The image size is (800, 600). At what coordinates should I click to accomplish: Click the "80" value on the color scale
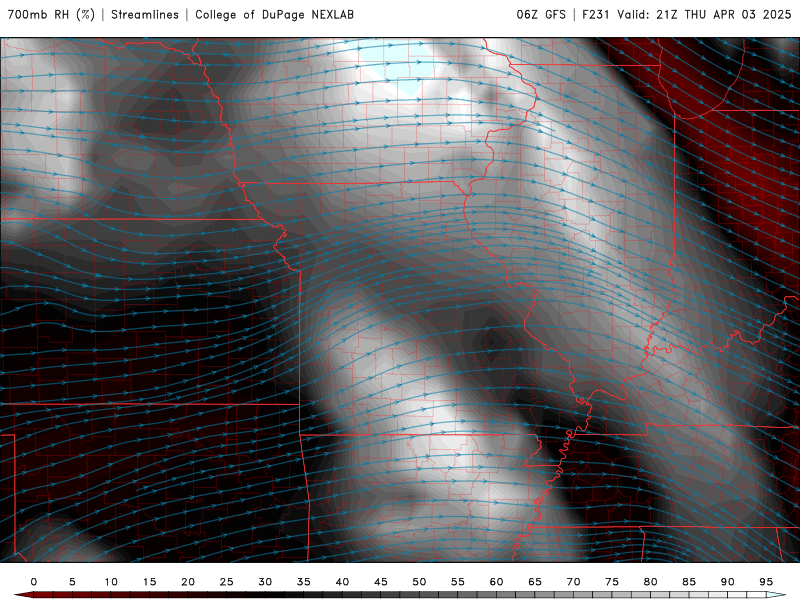pos(651,582)
